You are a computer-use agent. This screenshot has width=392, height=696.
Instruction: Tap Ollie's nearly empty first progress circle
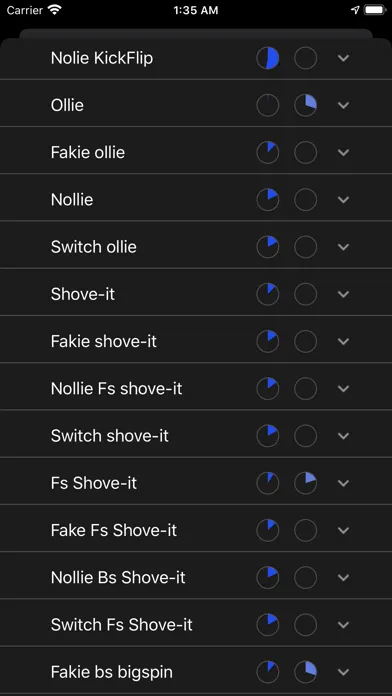pyautogui.click(x=268, y=105)
